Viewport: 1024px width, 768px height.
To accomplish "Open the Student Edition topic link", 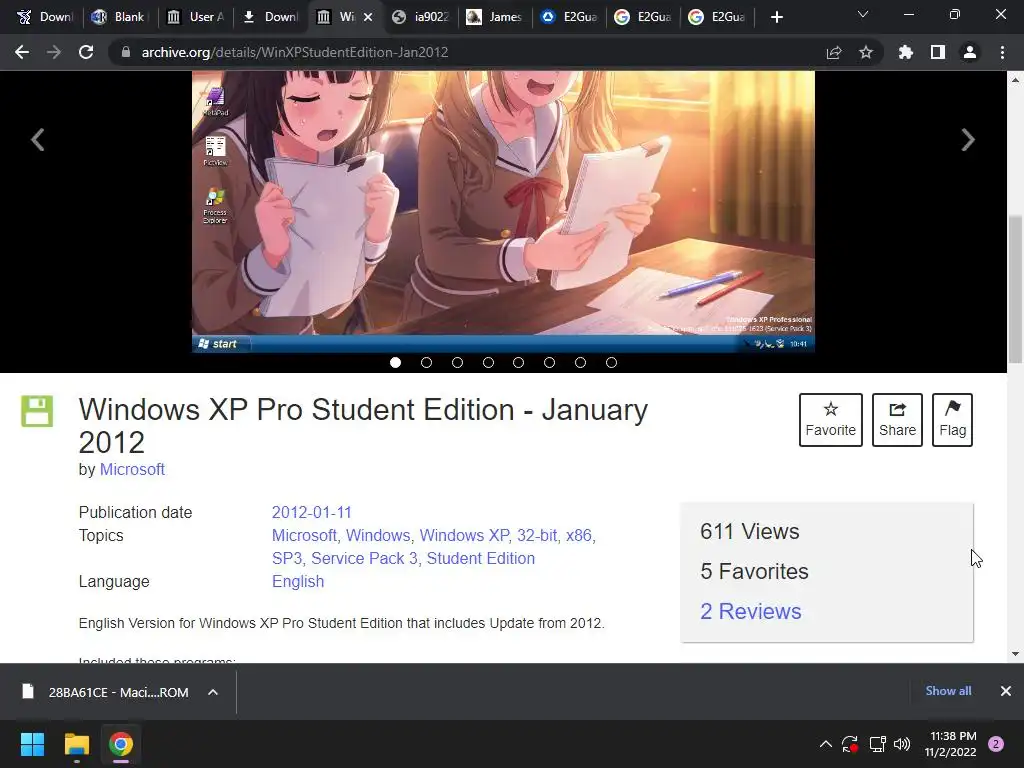I will click(481, 558).
